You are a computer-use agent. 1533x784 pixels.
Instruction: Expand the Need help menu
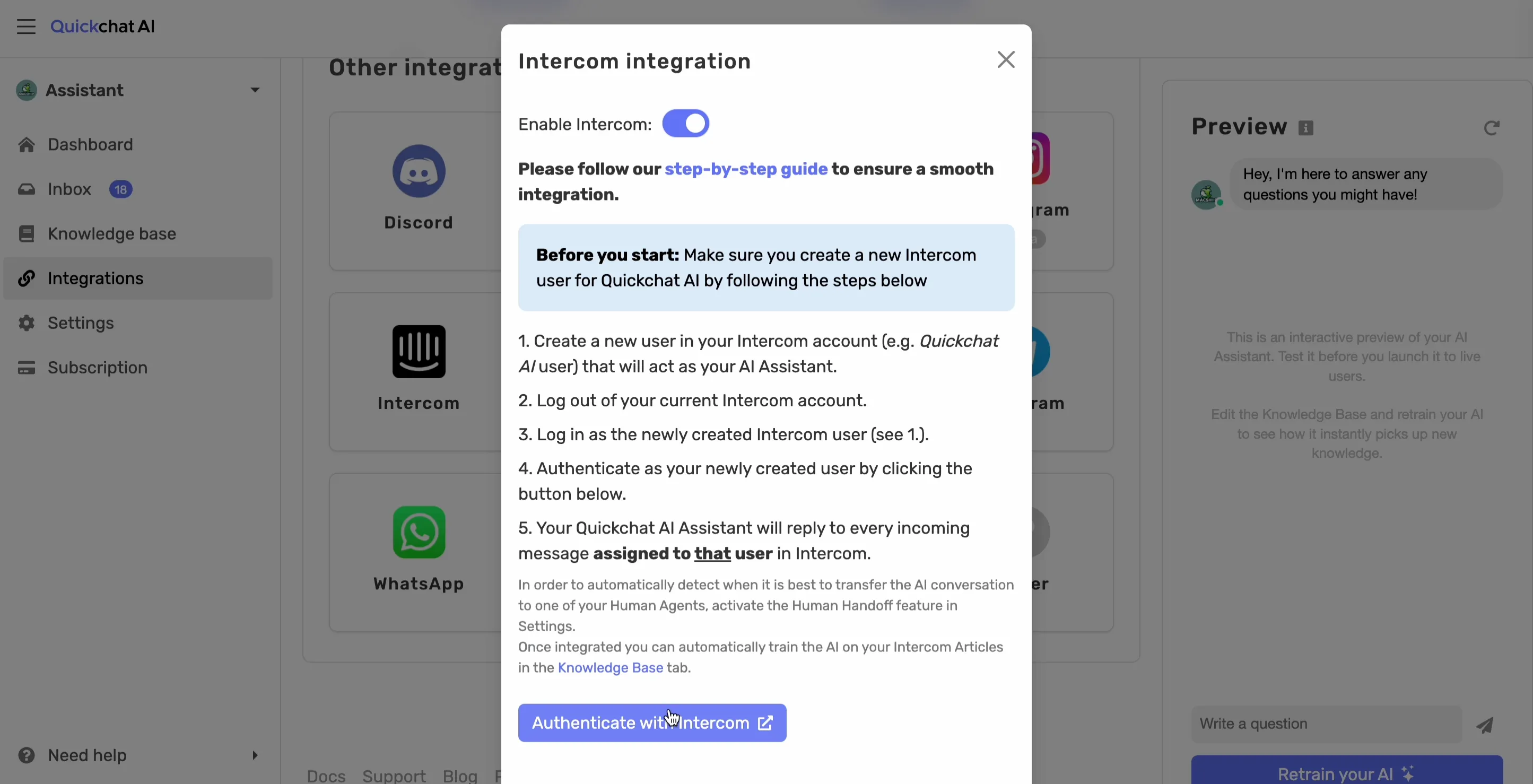click(255, 755)
